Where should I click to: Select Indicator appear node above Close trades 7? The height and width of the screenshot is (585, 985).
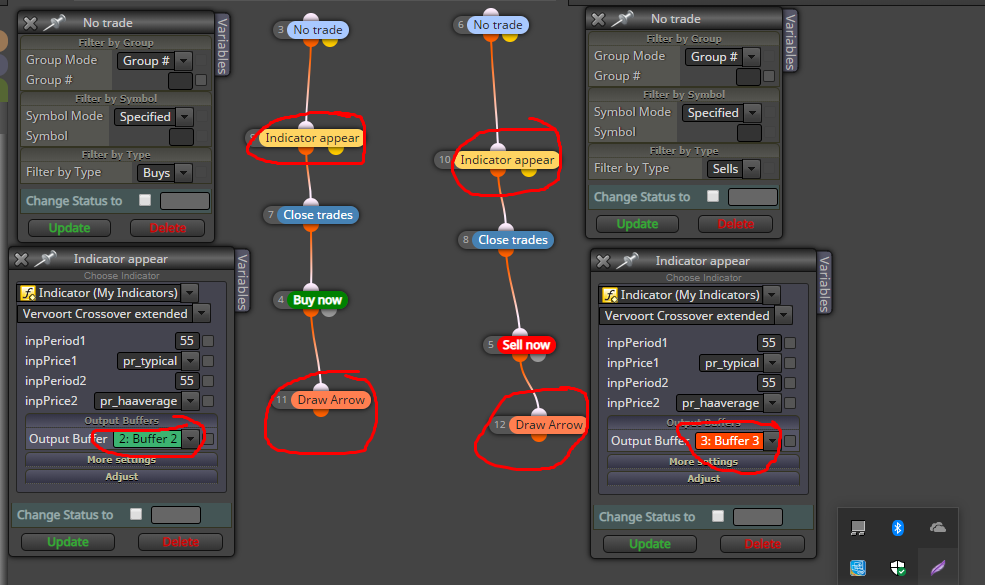tap(312, 138)
